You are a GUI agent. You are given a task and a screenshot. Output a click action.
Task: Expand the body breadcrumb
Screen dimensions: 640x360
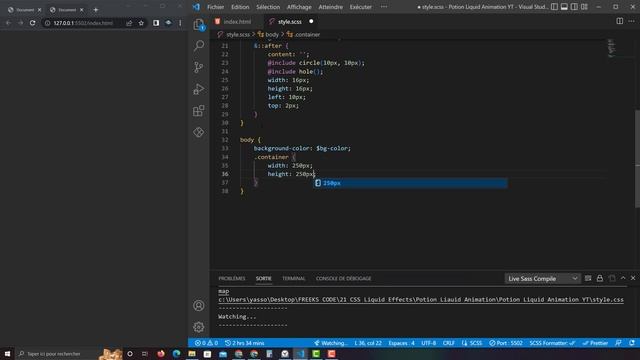[269, 35]
